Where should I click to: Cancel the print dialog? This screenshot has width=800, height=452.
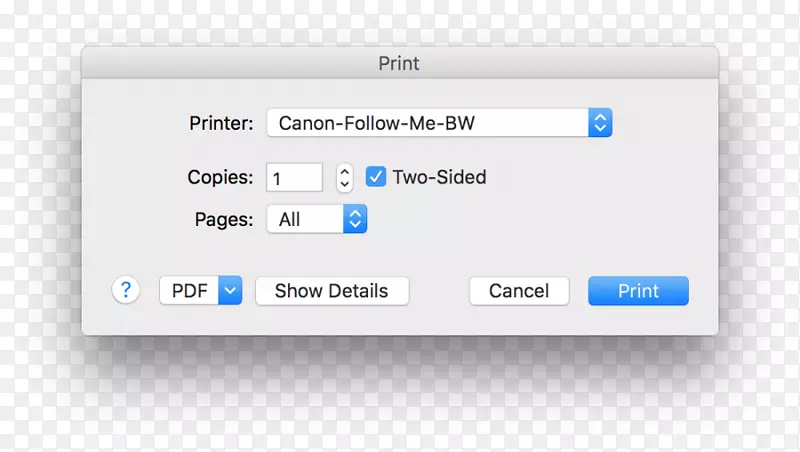coord(519,291)
